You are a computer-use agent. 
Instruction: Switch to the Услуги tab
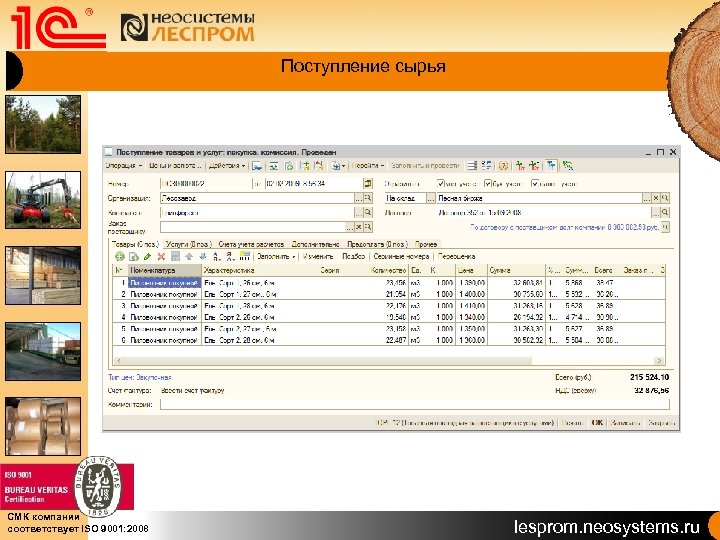[x=188, y=244]
